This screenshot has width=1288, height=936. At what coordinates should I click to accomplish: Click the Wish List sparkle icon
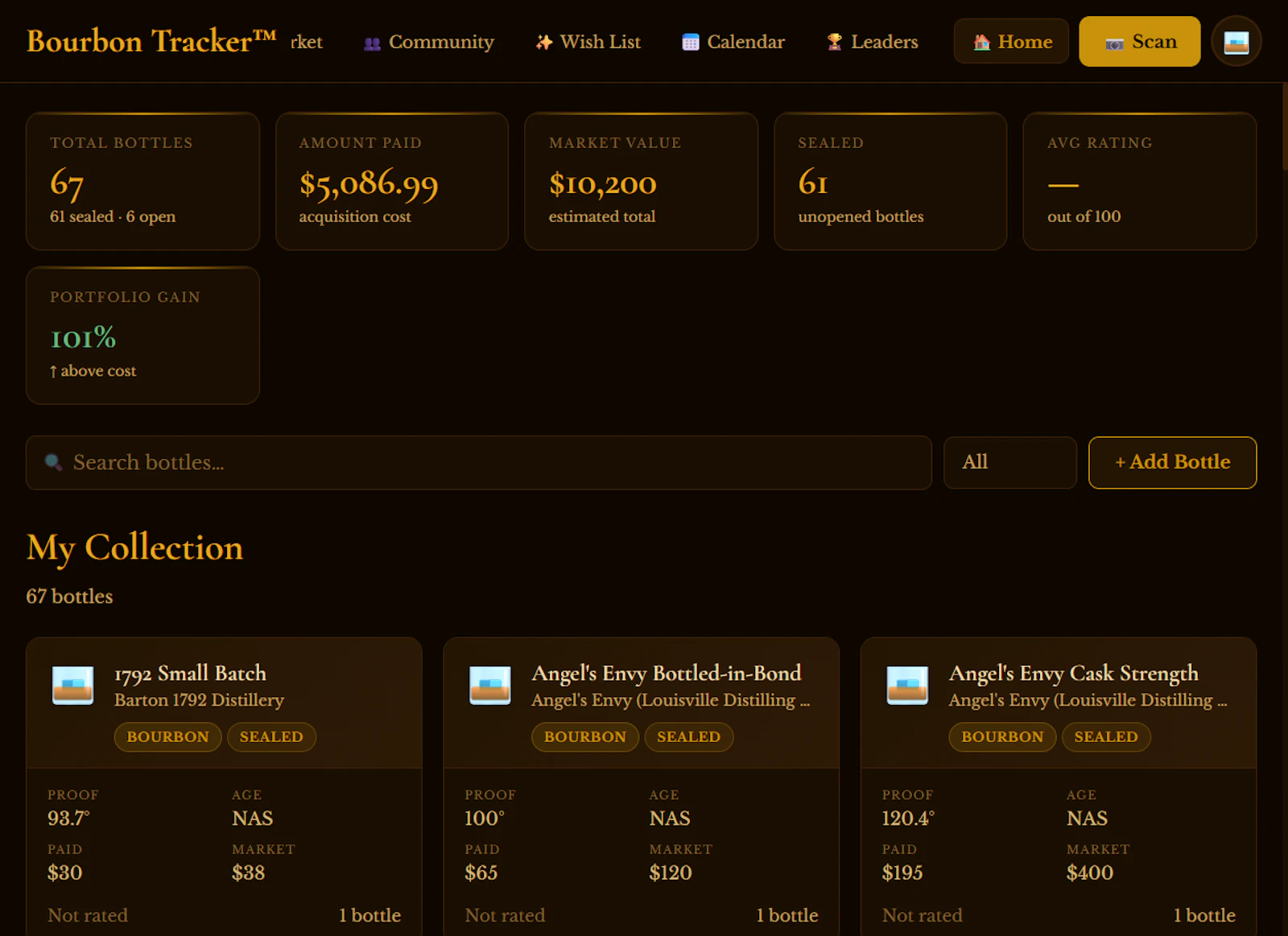(544, 43)
